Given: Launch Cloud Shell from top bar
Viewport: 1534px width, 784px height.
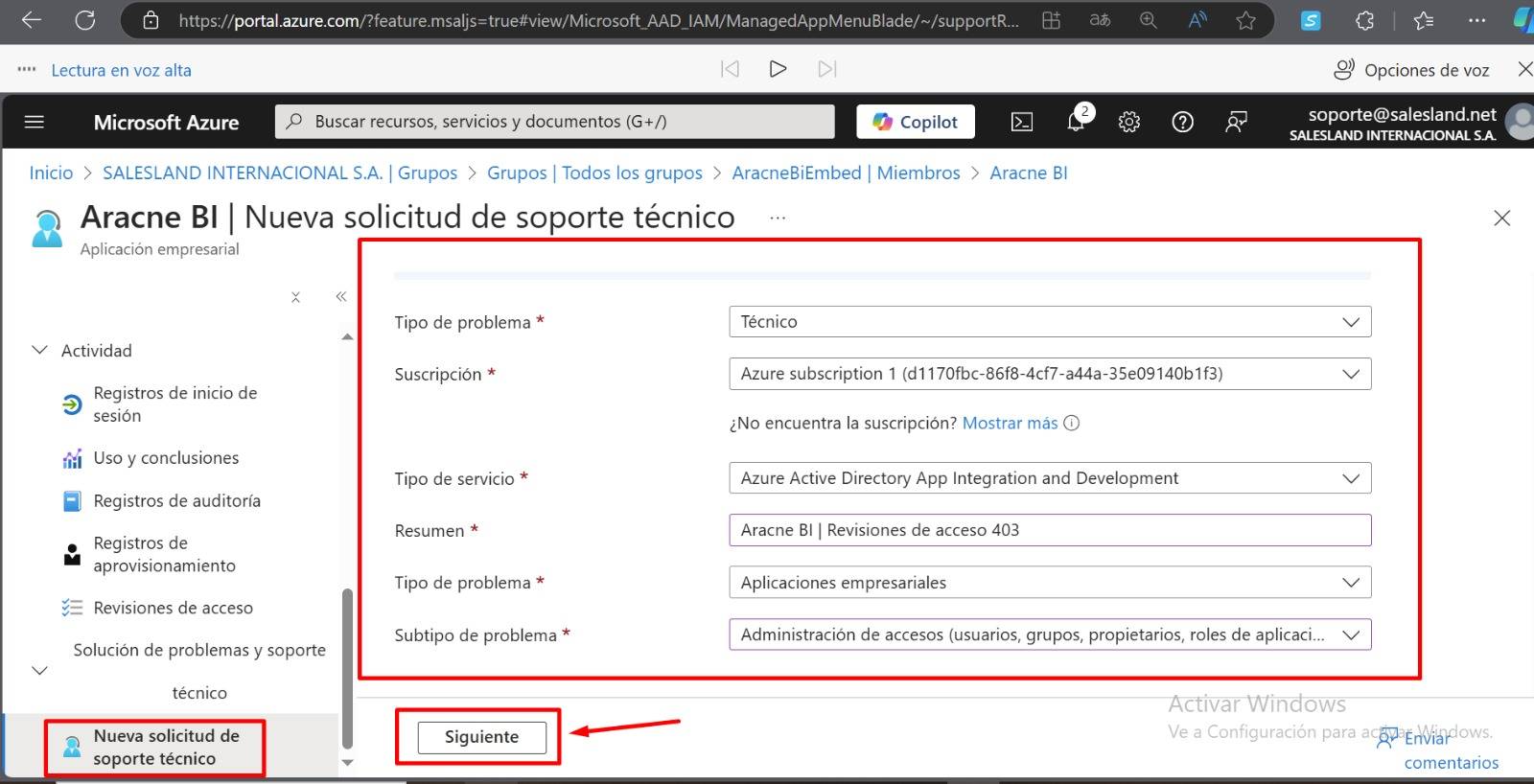Looking at the screenshot, I should (x=1022, y=122).
